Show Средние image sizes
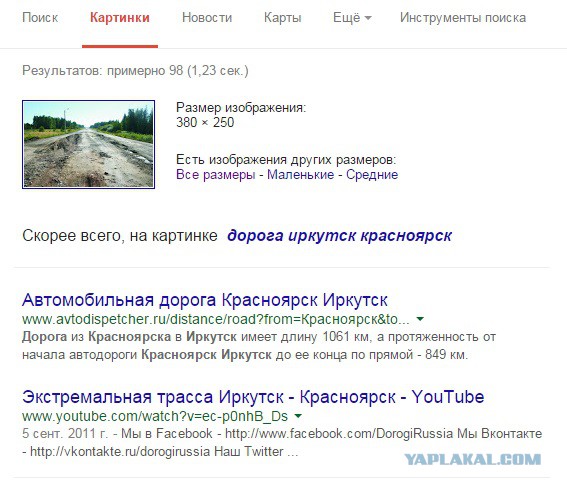The width and height of the screenshot is (567, 489). 372,175
